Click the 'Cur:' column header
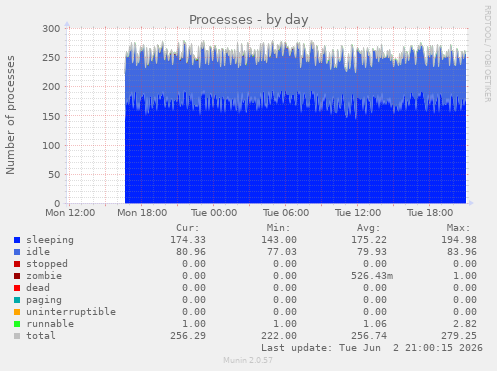497x371 pixels. (188, 228)
